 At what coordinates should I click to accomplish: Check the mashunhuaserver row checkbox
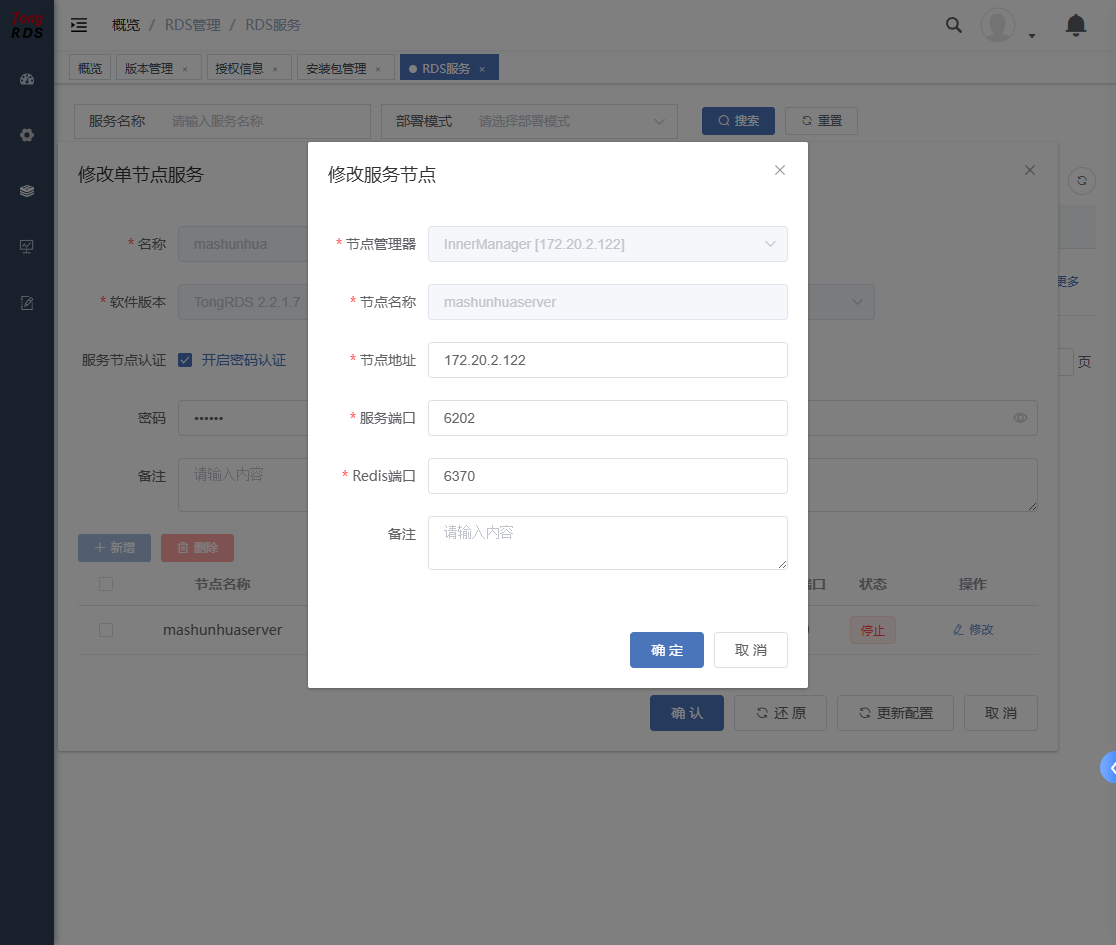coord(106,630)
